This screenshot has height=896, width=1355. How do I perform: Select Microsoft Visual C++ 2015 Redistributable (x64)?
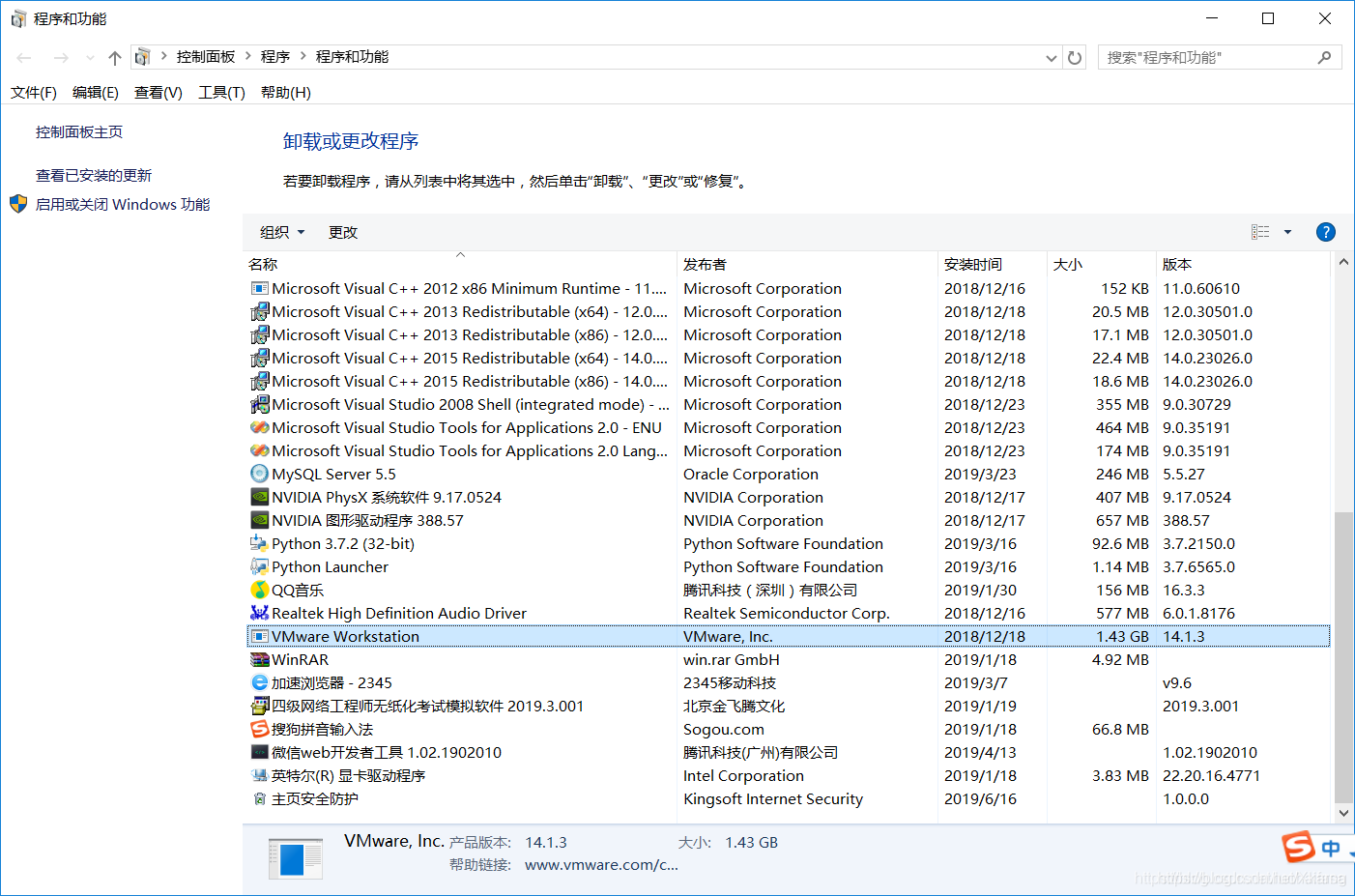789,358
